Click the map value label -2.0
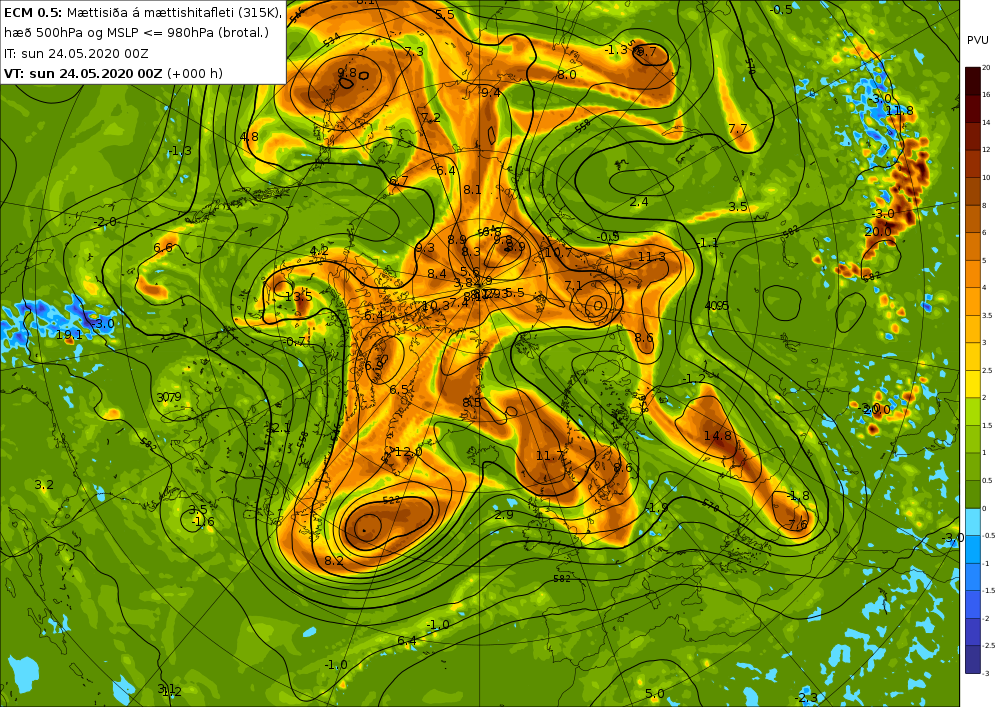This screenshot has width=1000, height=707. click(x=105, y=222)
